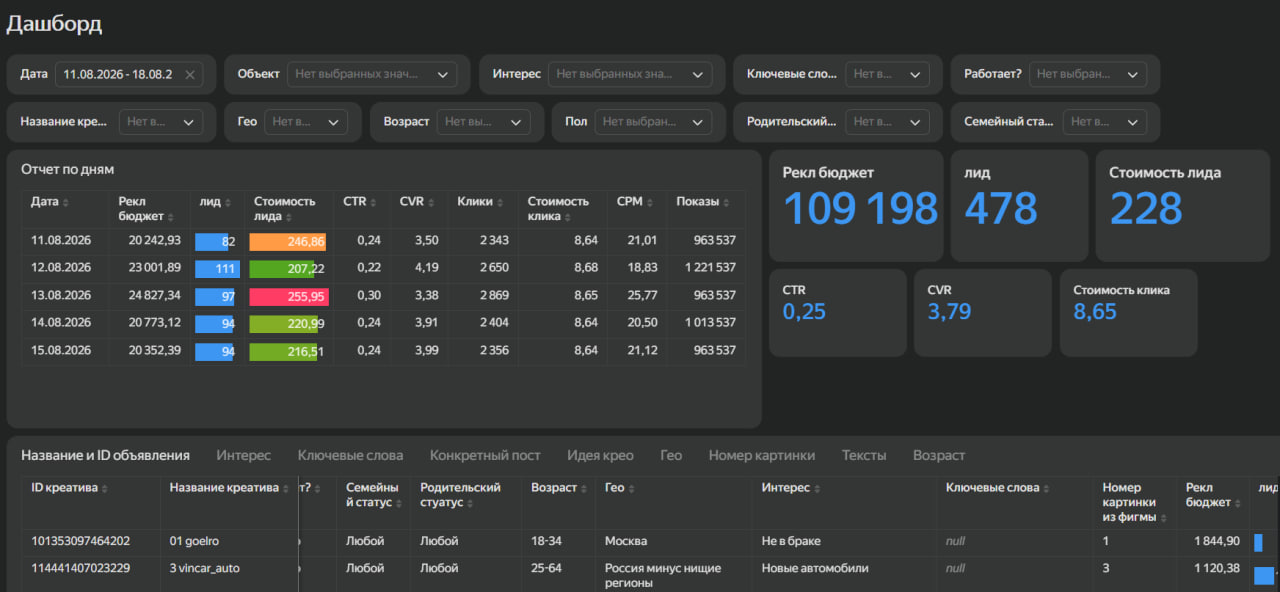The height and width of the screenshot is (592, 1280).
Task: Open the Объект filter dropdown
Action: [x=372, y=74]
